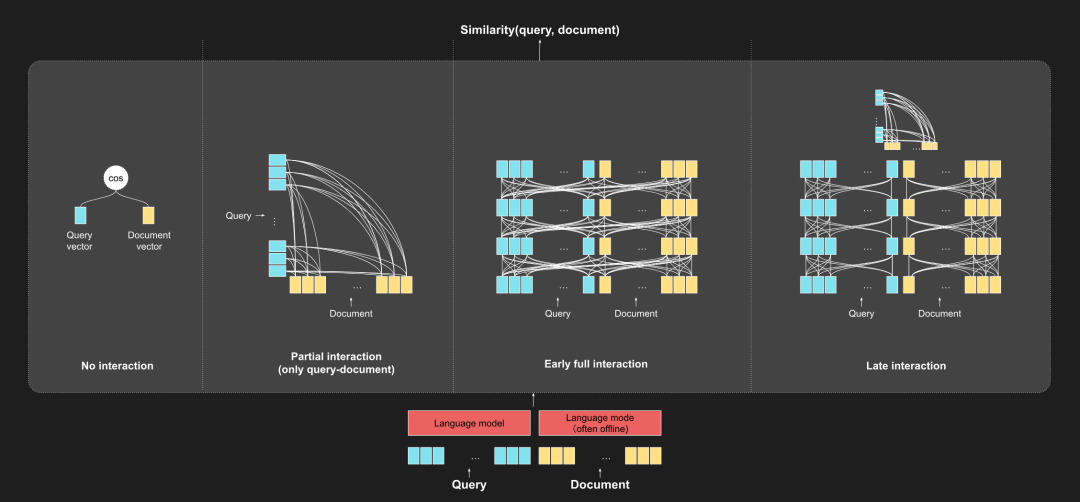
Task: Click the bold "Query" label below token row
Action: pos(469,484)
